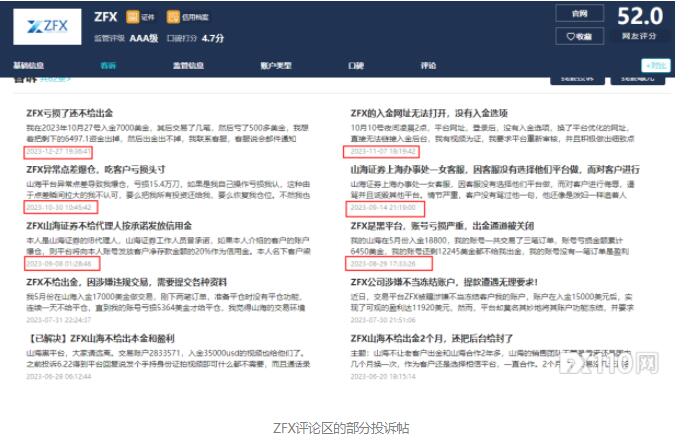This screenshot has width=689, height=446.
Task: Click the orange 信用档案 badge icon
Action: point(173,17)
